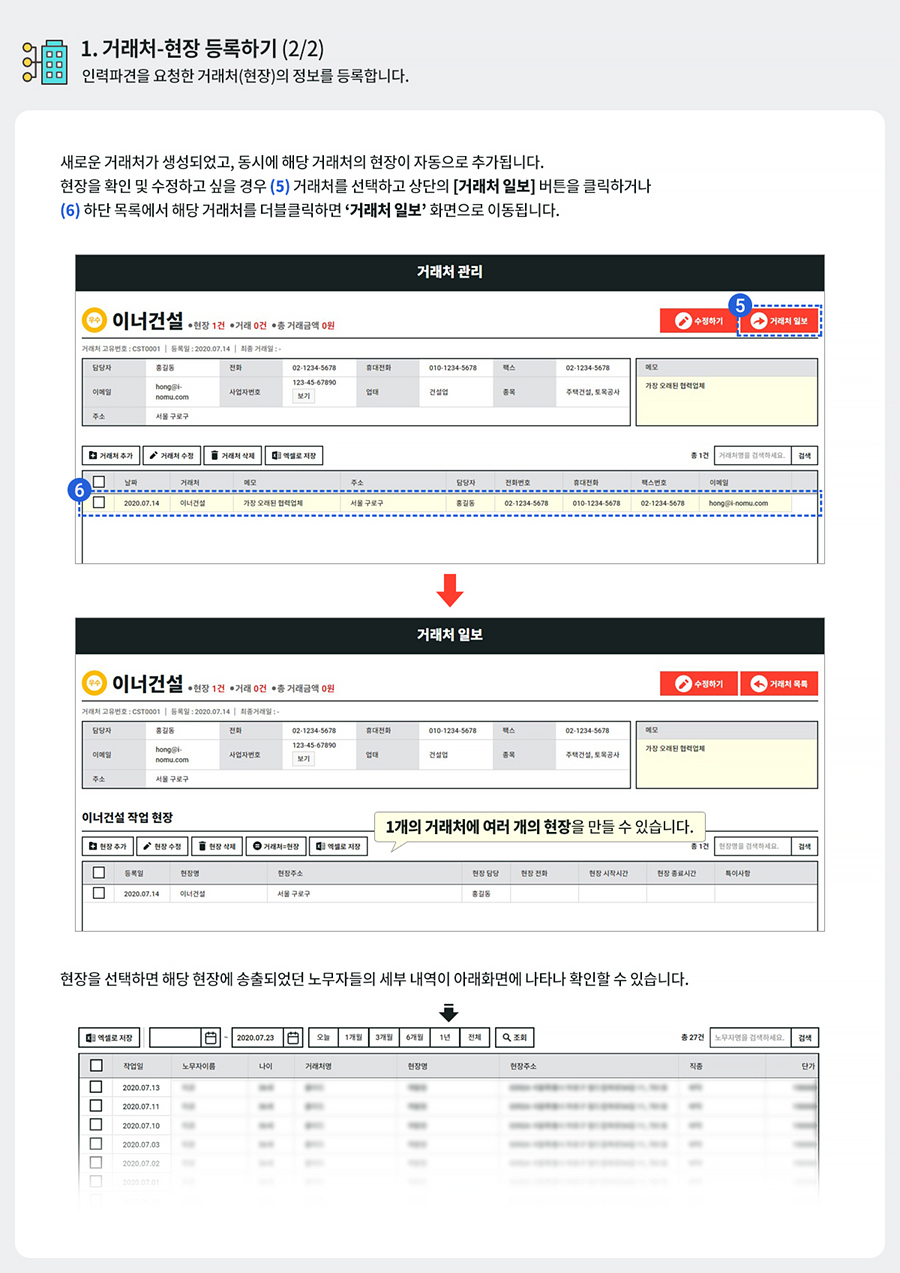Click the orange 우수 badge in 거래처 일보
900x1273 pixels.
click(94, 683)
